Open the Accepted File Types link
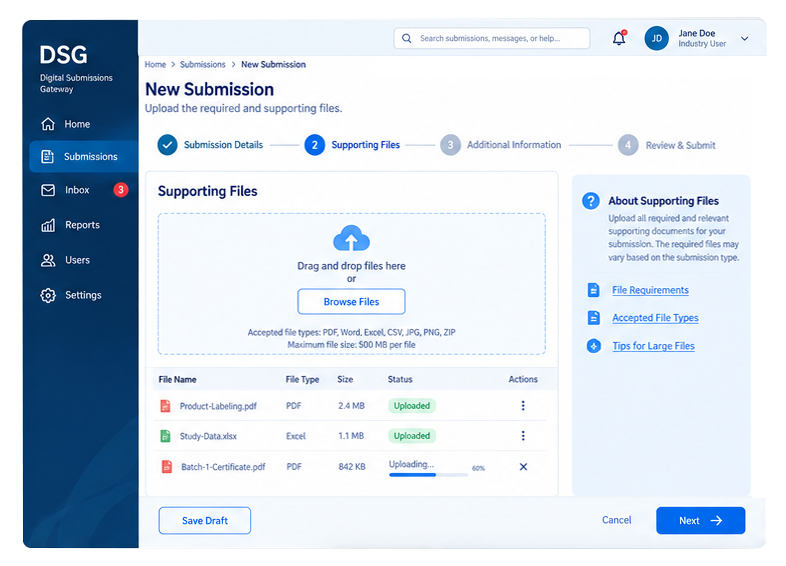Screen dimensions: 786x566 point(655,318)
